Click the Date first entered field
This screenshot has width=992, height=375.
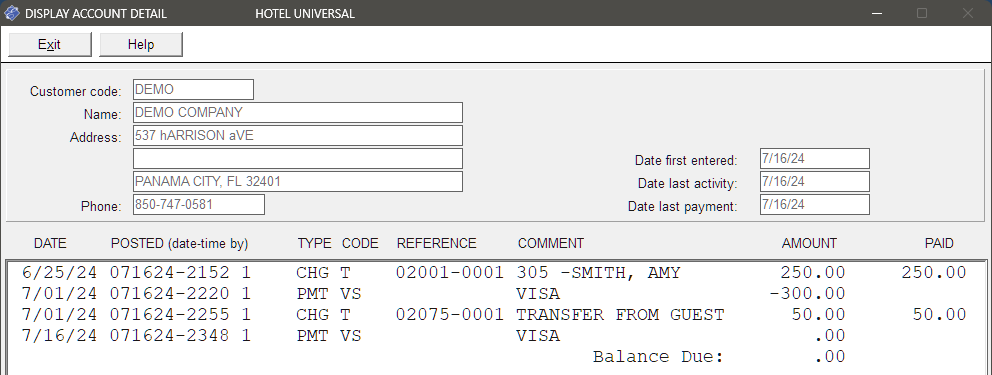(815, 159)
